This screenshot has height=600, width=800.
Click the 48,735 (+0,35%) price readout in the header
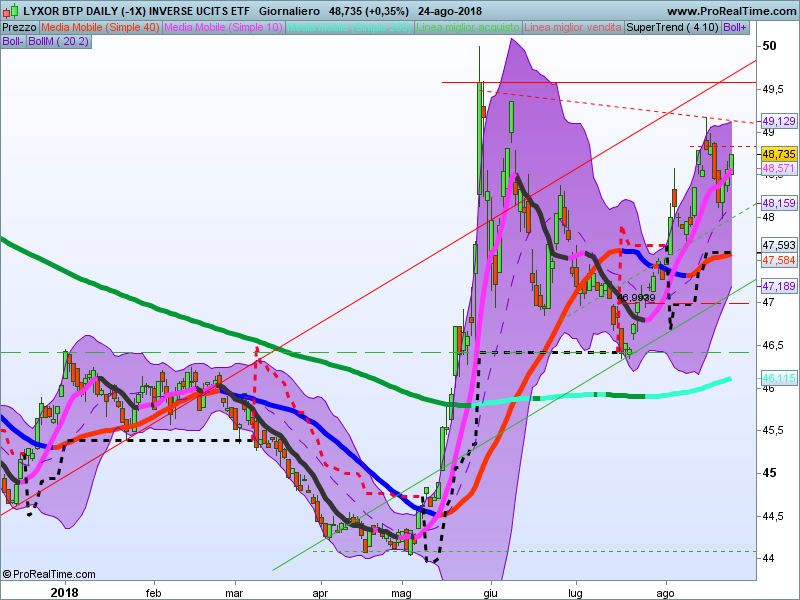(369, 11)
